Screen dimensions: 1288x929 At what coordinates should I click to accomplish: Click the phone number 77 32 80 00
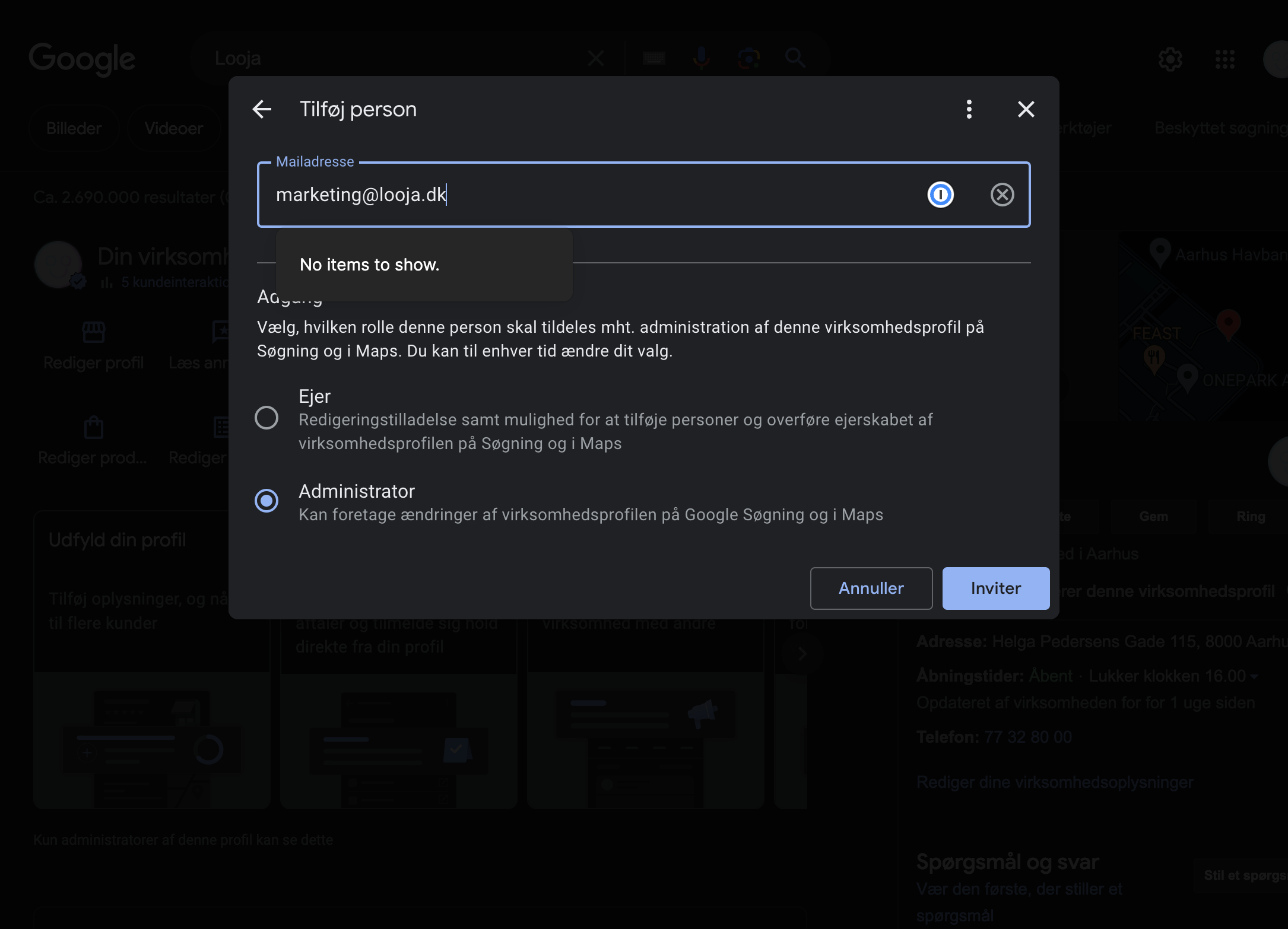(x=1028, y=737)
